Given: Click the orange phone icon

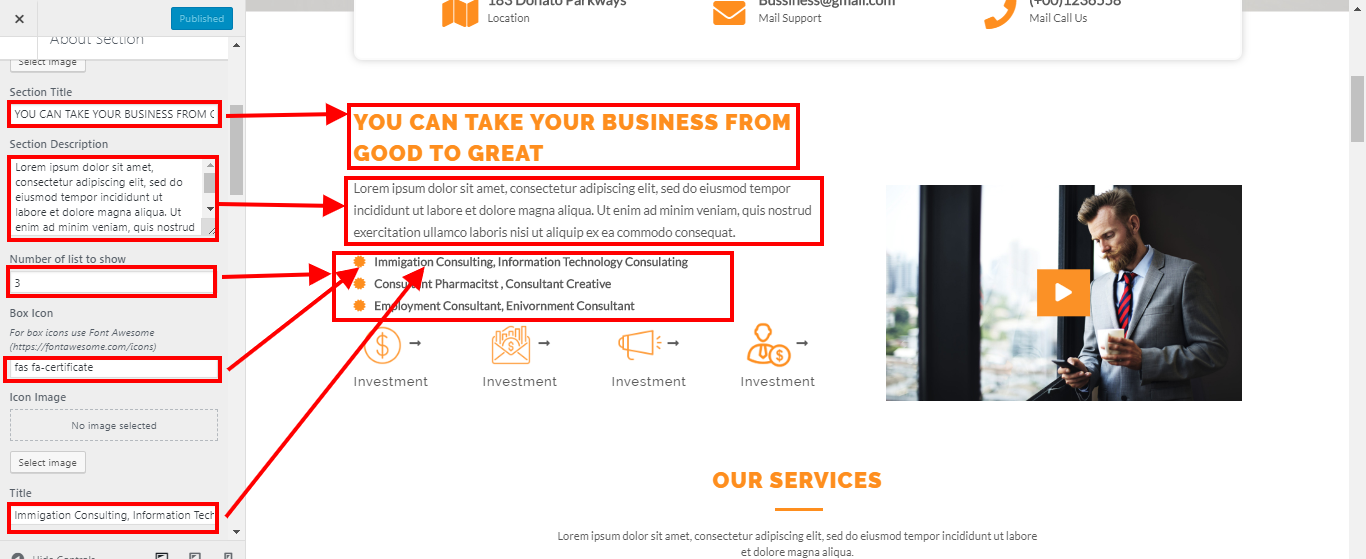Looking at the screenshot, I should click(x=1000, y=11).
